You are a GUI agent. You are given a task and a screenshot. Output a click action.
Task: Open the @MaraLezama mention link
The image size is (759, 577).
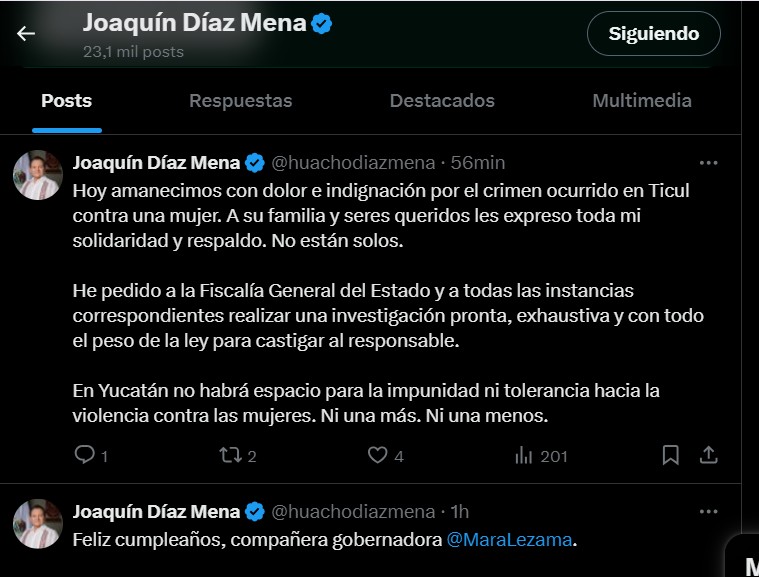(x=510, y=540)
